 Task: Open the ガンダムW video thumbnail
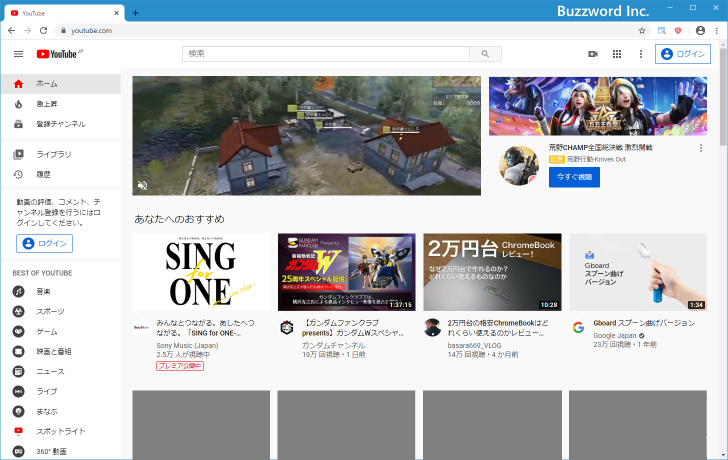pos(346,272)
